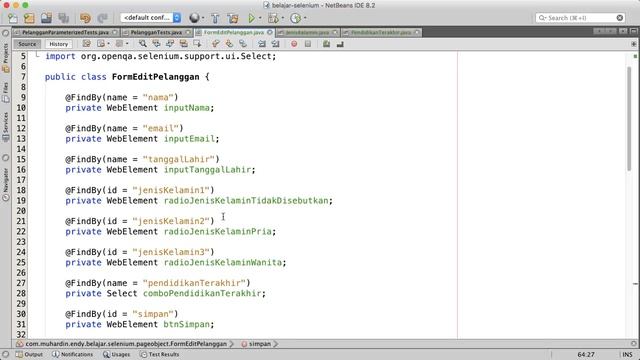Image resolution: width=640 pixels, height=360 pixels.
Task: Switch to the PendidikanTerakhir.java tab
Action: (x=380, y=32)
